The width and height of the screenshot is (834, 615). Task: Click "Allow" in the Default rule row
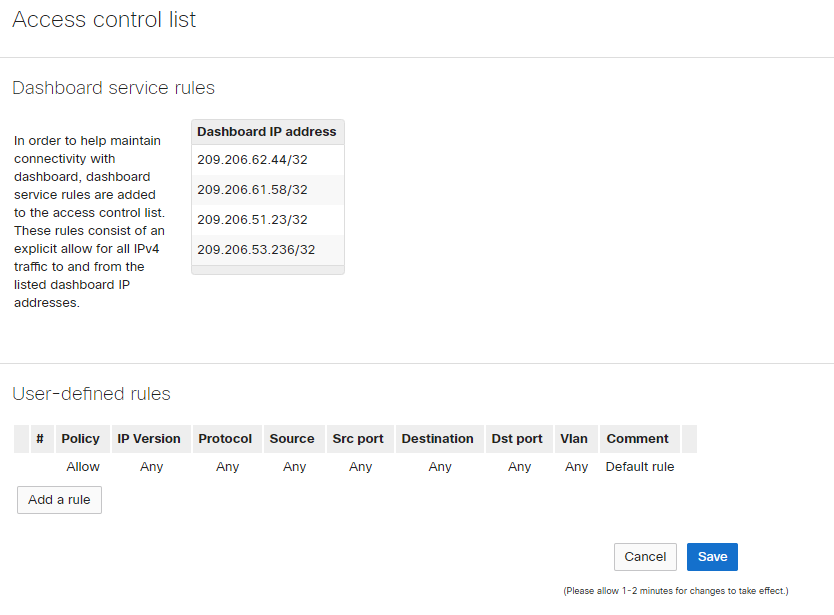click(83, 466)
